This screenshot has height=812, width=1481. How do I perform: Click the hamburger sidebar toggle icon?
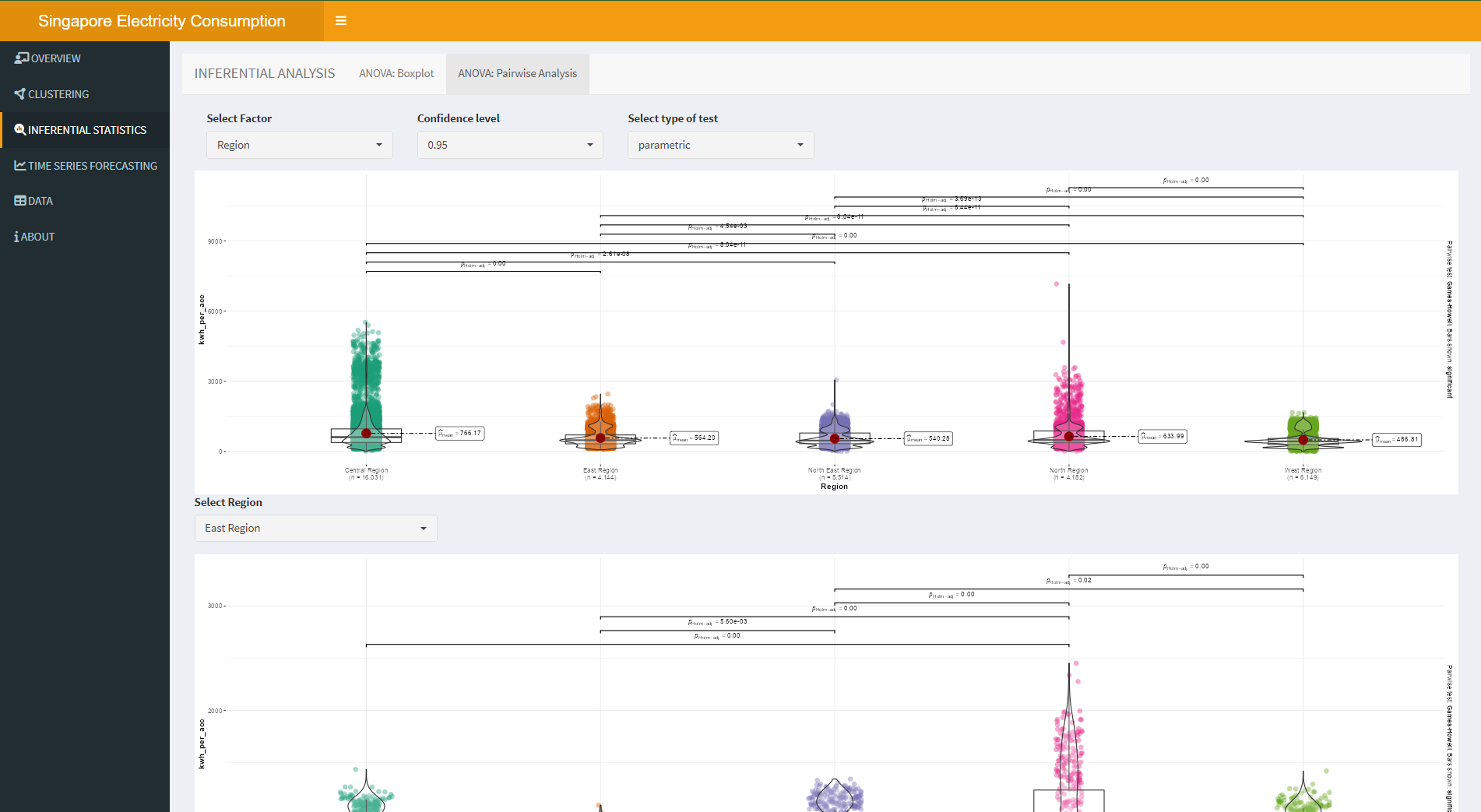point(340,21)
